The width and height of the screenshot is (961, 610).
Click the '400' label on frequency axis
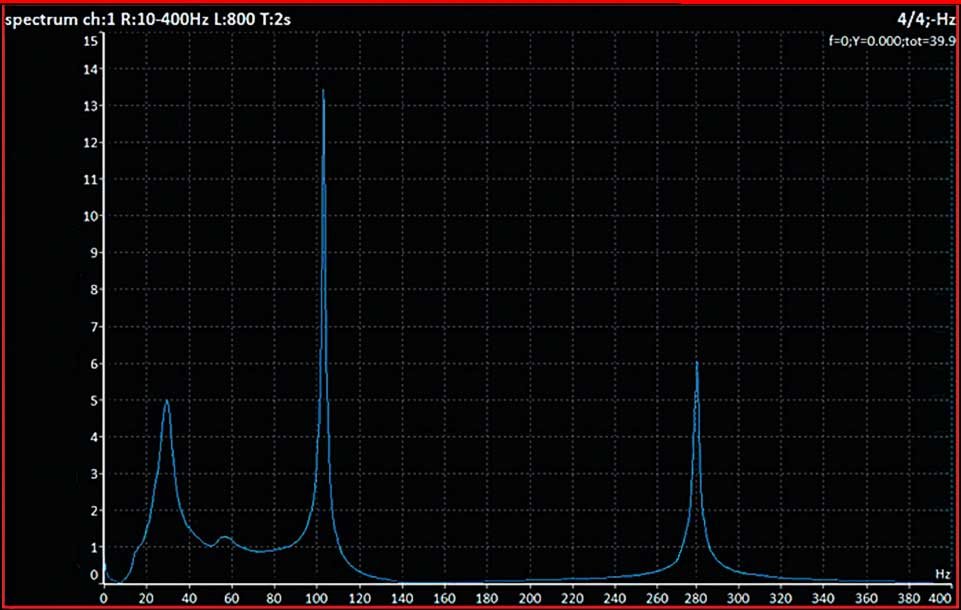click(940, 599)
